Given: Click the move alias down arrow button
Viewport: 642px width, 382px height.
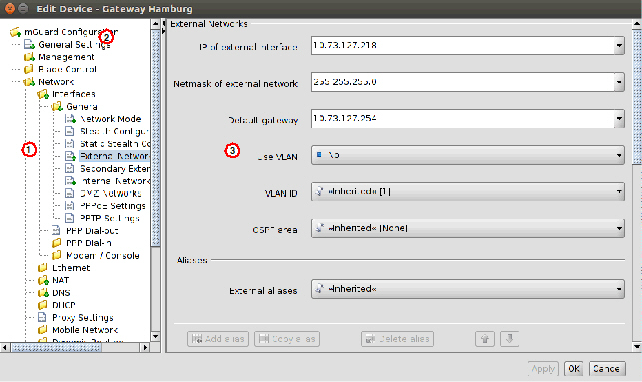Looking at the screenshot, I should (509, 339).
